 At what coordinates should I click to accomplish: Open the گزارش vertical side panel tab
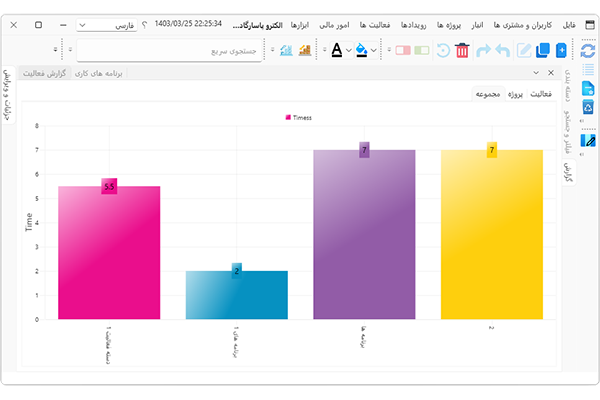pyautogui.click(x=568, y=172)
